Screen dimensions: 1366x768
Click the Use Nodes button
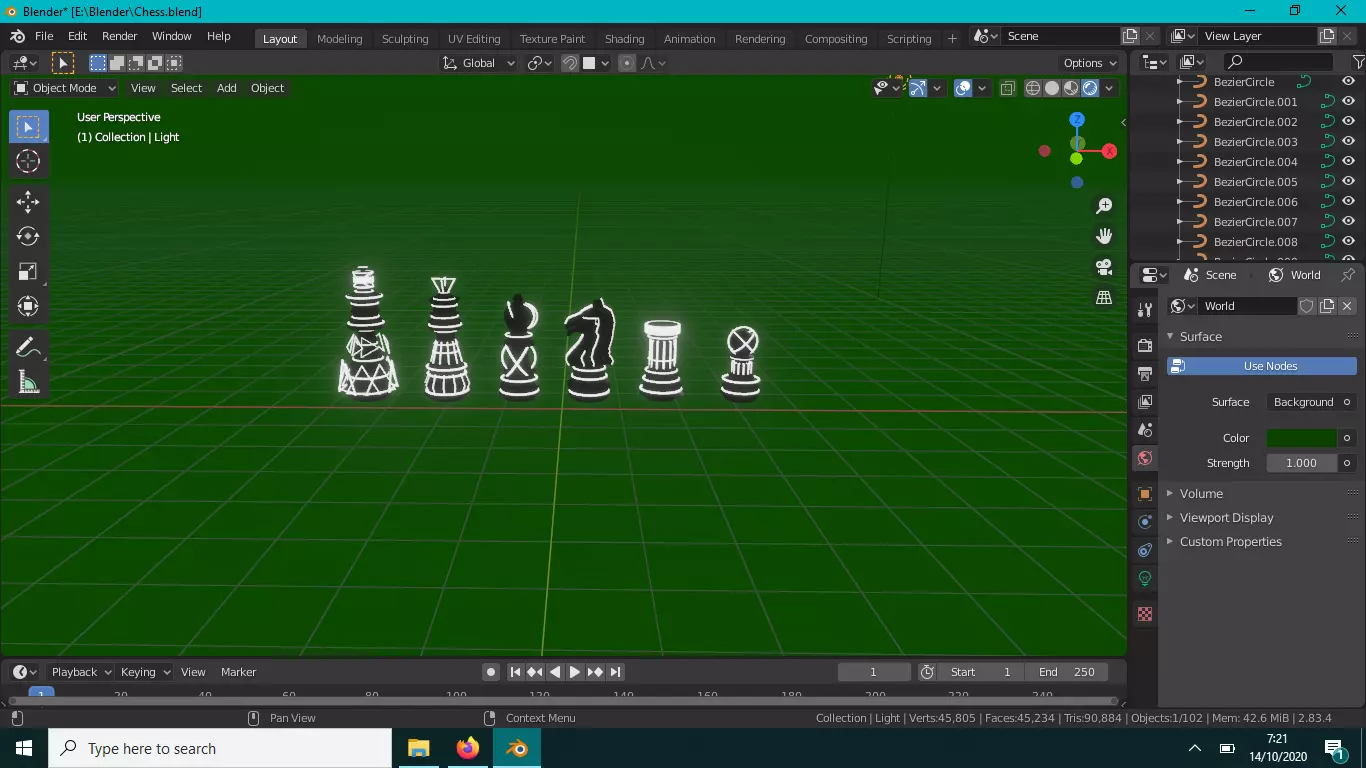pyautogui.click(x=1262, y=366)
